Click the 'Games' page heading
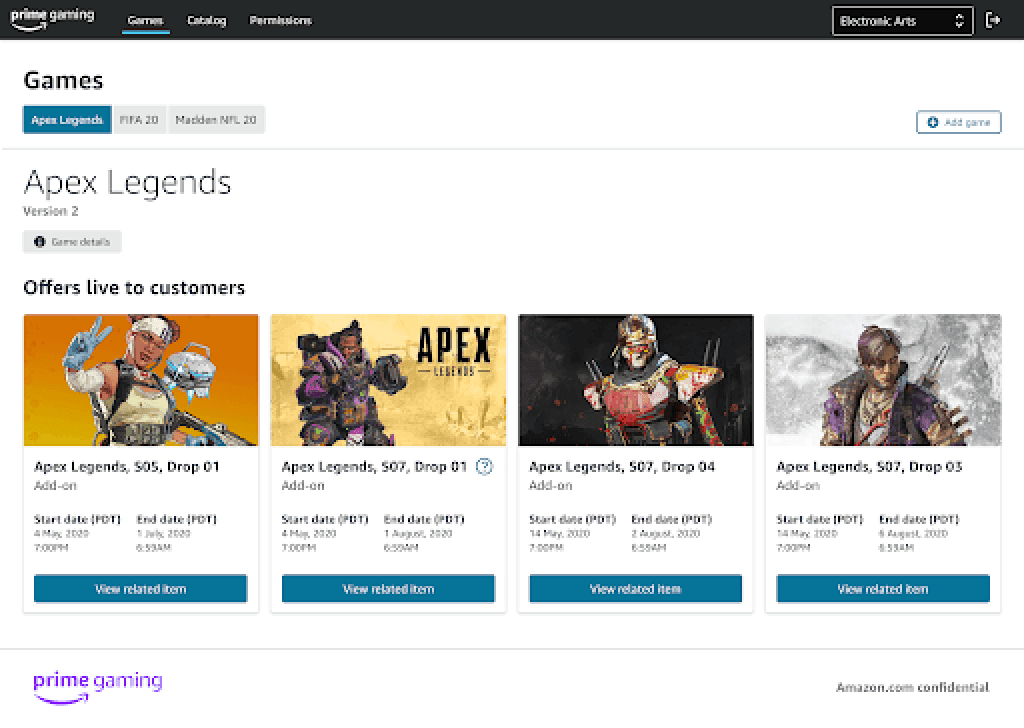The height and width of the screenshot is (728, 1024). (x=63, y=80)
